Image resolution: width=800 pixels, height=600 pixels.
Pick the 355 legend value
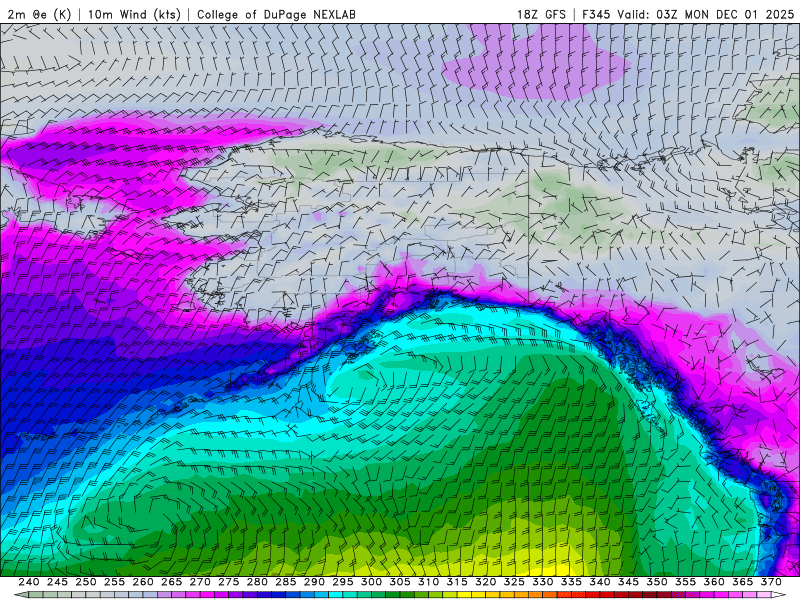(686, 582)
